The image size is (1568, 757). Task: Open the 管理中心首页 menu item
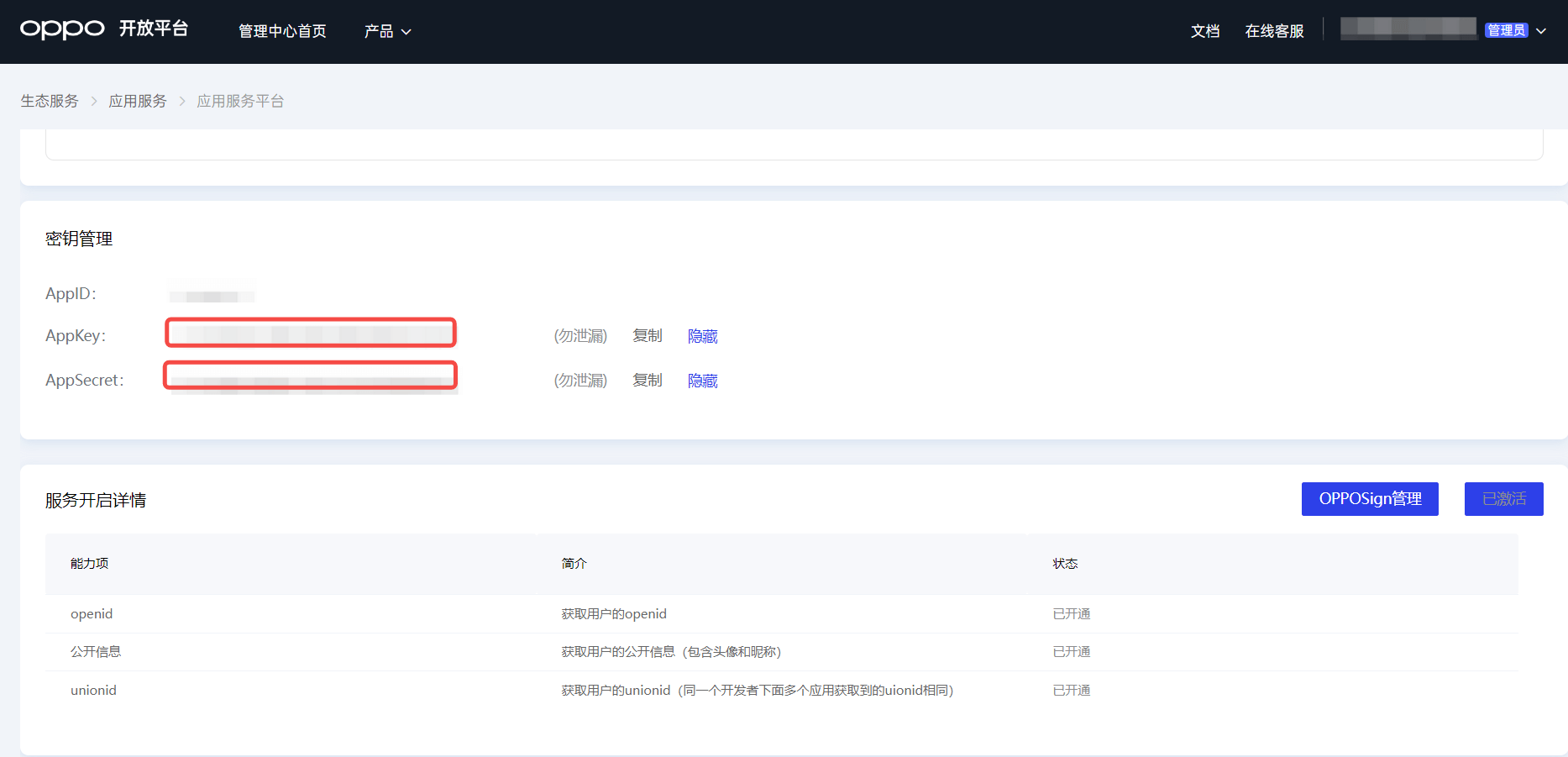click(x=282, y=31)
